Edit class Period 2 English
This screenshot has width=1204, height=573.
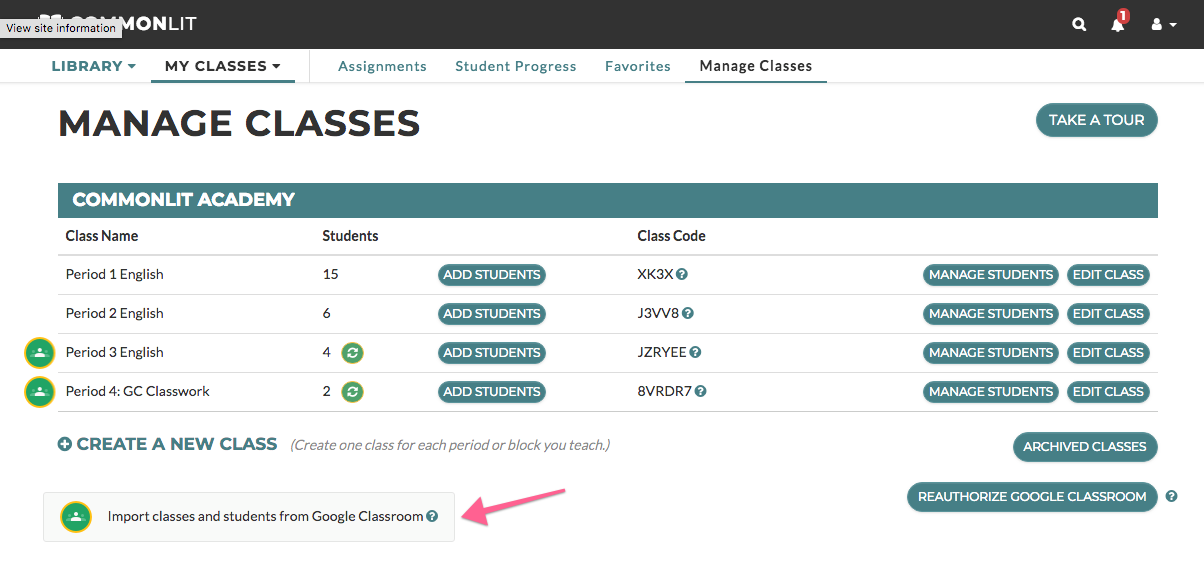click(1108, 313)
